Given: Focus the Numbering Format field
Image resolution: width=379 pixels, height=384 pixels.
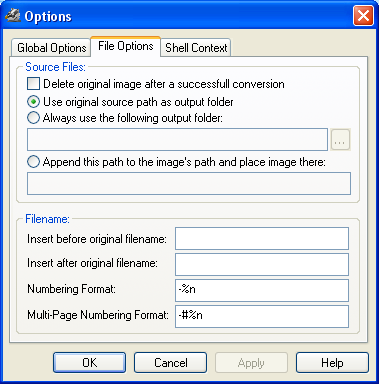Looking at the screenshot, I should tap(262, 290).
